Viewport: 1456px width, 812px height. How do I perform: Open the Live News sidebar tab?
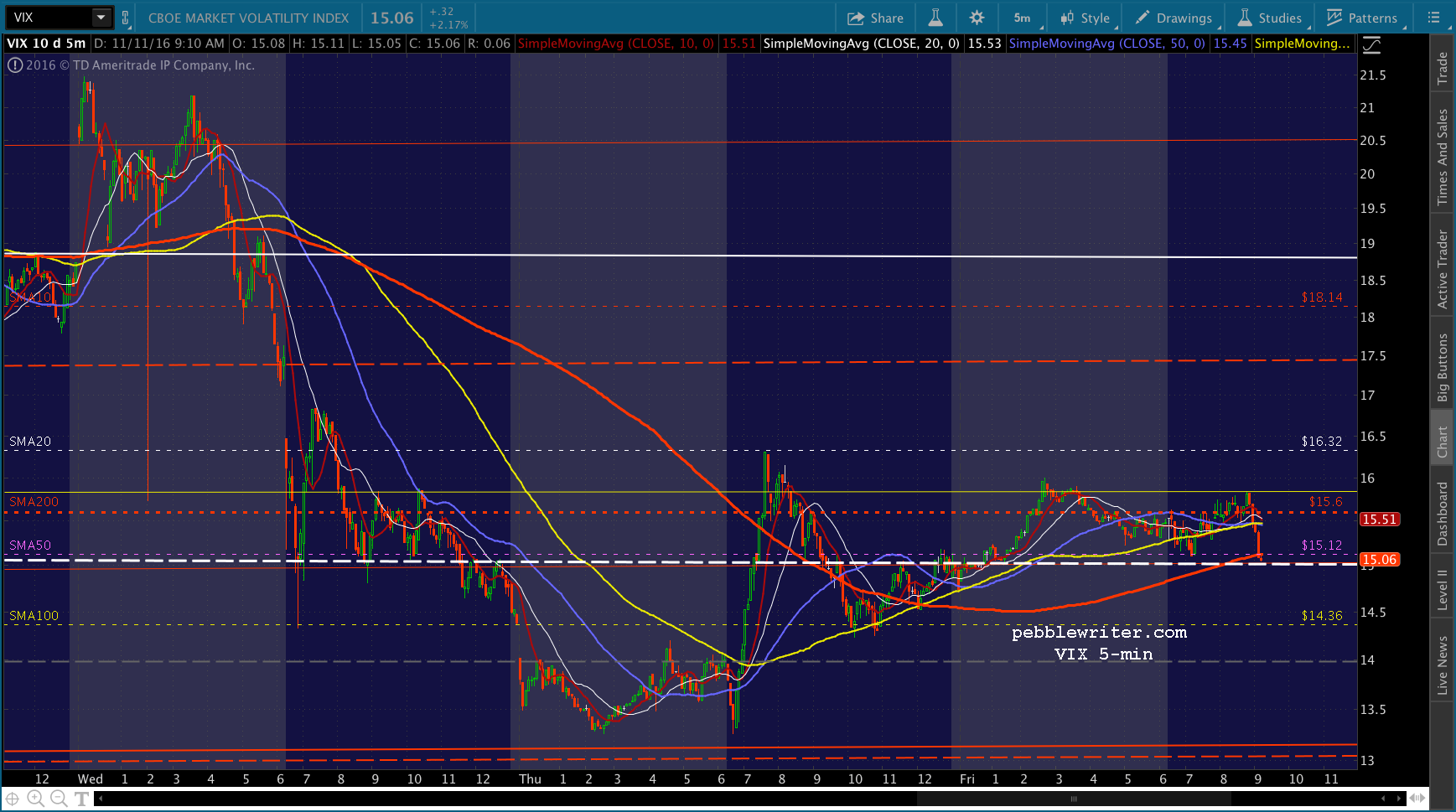1442,665
